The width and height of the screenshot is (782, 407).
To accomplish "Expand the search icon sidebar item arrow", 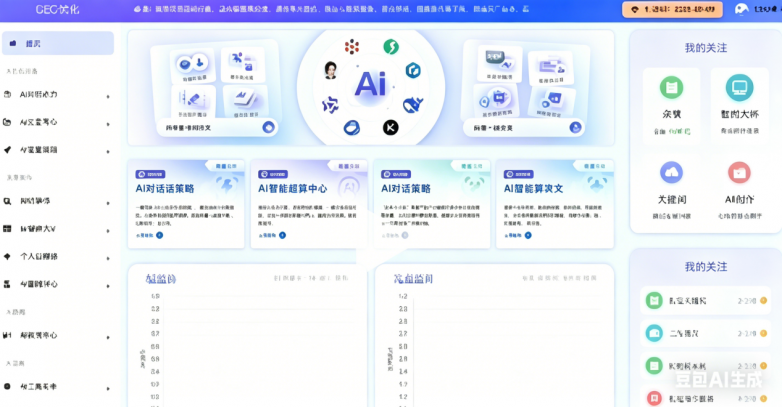I will click(x=108, y=201).
